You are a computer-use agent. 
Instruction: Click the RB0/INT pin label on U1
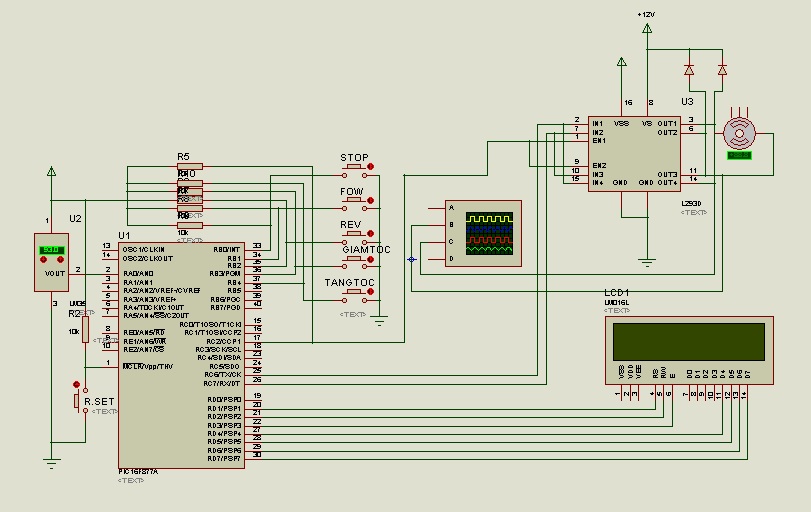tap(227, 249)
